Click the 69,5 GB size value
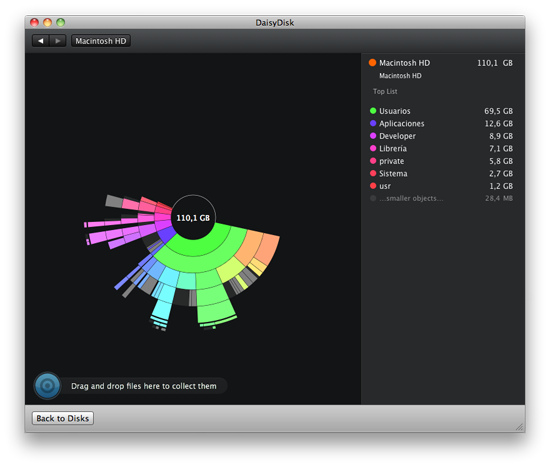550x467 pixels. pyautogui.click(x=498, y=111)
